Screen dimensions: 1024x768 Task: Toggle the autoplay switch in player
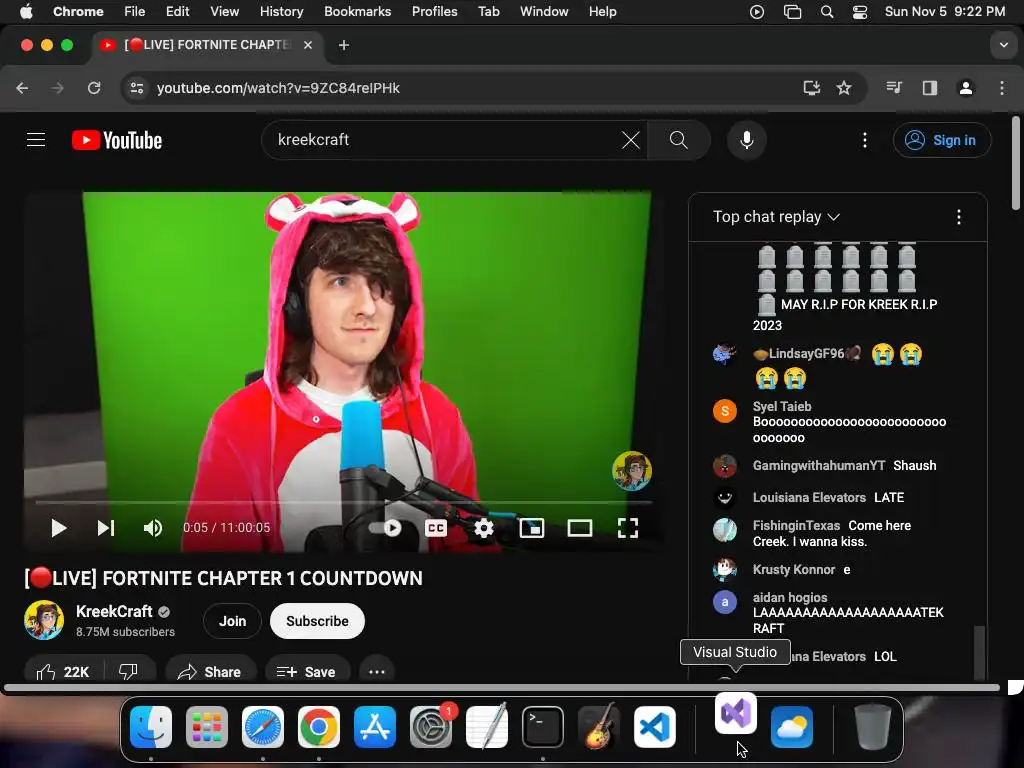tap(385, 528)
